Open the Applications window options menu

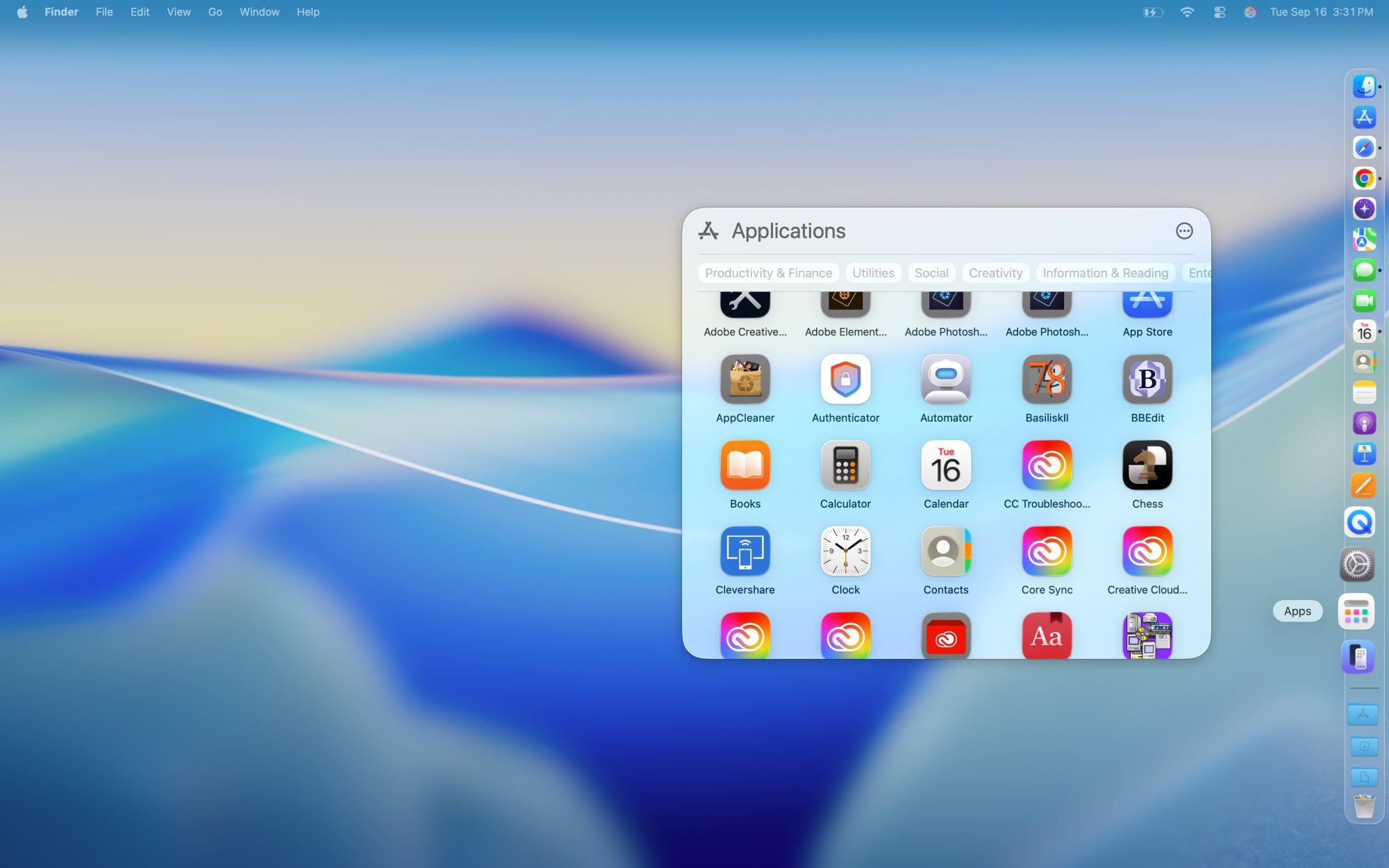pyautogui.click(x=1183, y=231)
